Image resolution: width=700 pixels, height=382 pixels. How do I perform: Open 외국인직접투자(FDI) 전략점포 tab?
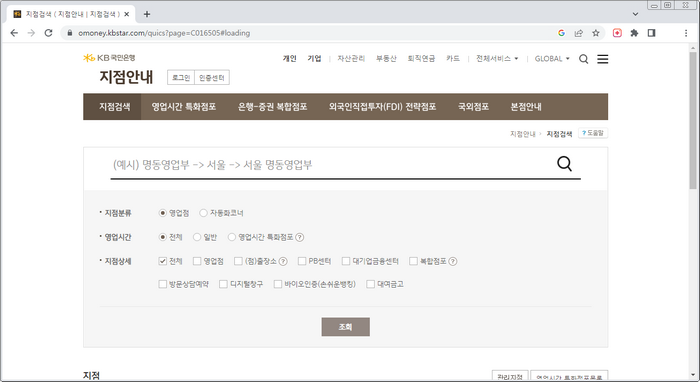coord(382,107)
